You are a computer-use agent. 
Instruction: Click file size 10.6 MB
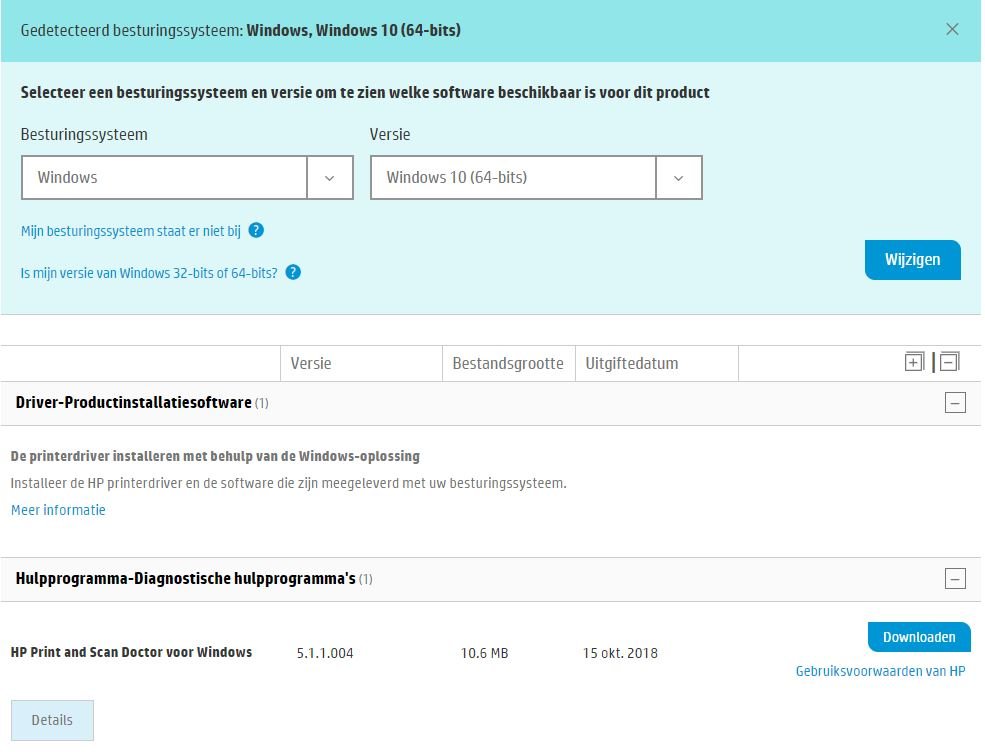pos(484,653)
